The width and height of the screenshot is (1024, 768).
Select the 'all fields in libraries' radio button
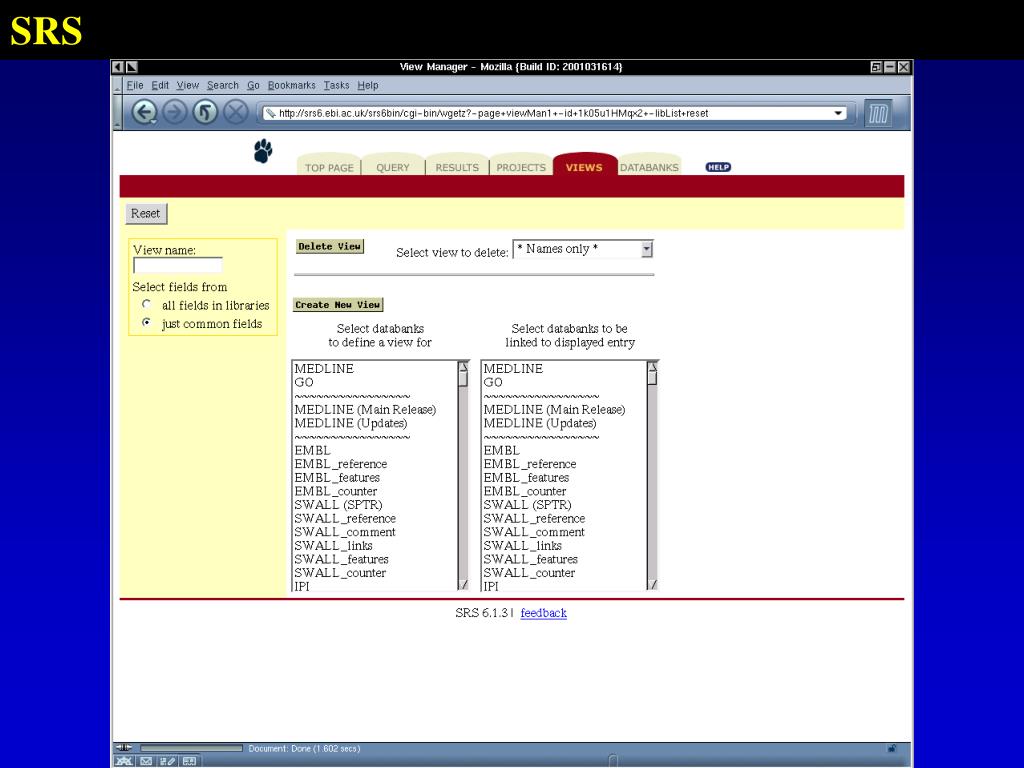tap(146, 304)
